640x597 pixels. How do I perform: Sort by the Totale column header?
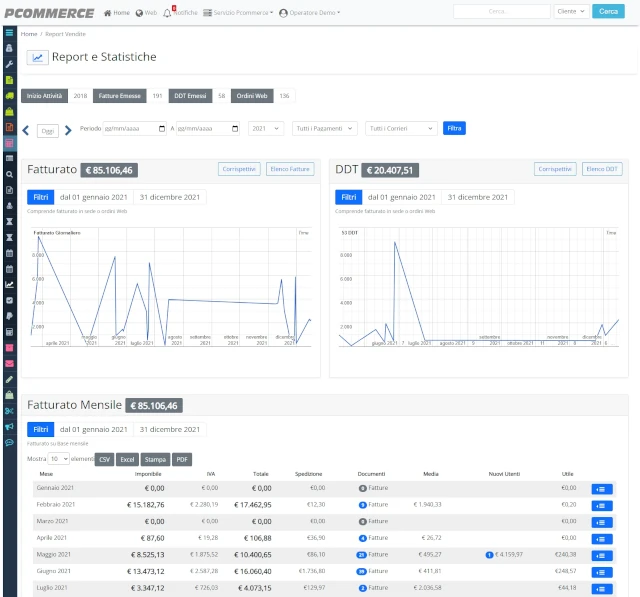[x=261, y=474]
